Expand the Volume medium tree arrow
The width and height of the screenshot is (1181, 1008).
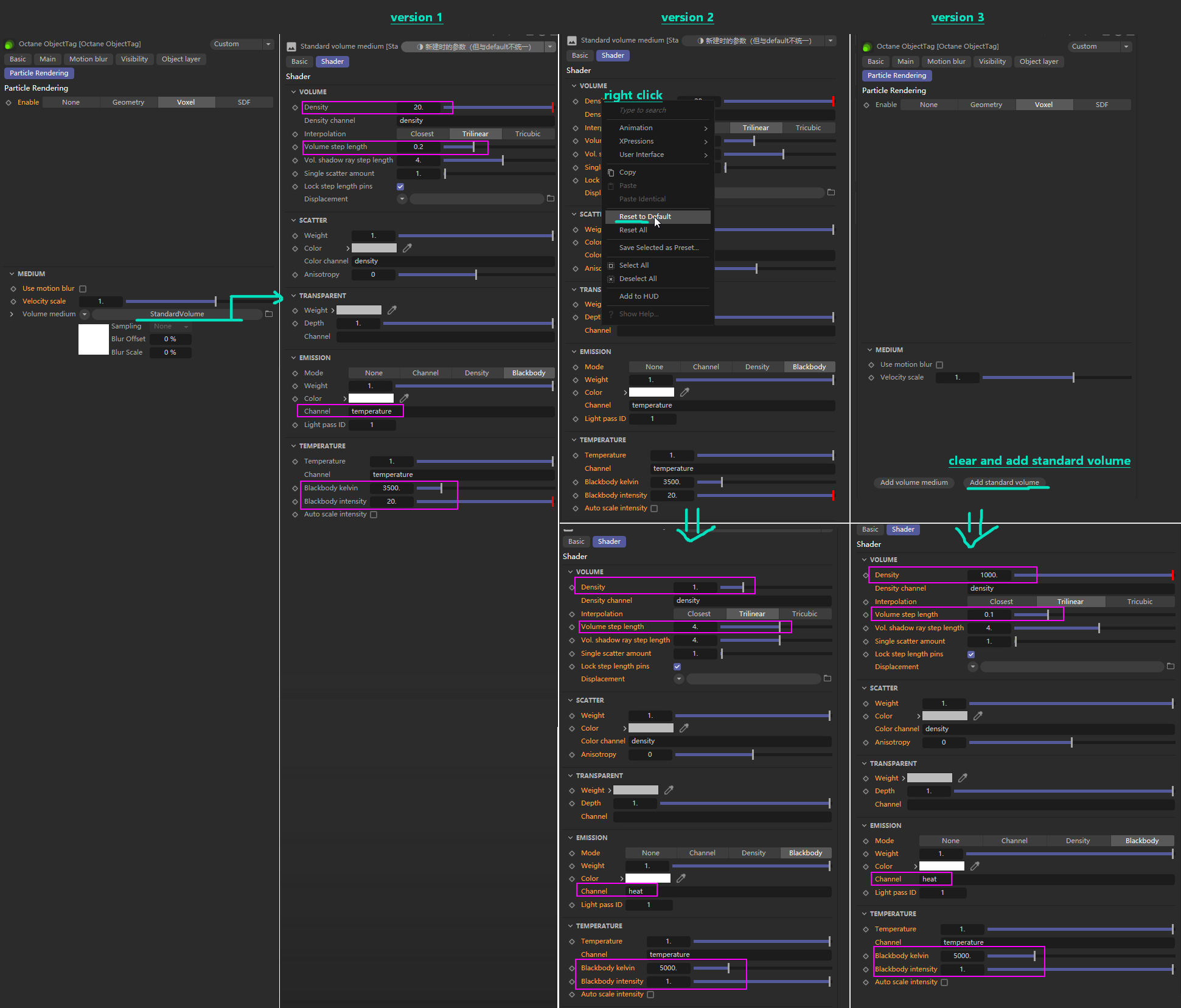click(x=12, y=314)
